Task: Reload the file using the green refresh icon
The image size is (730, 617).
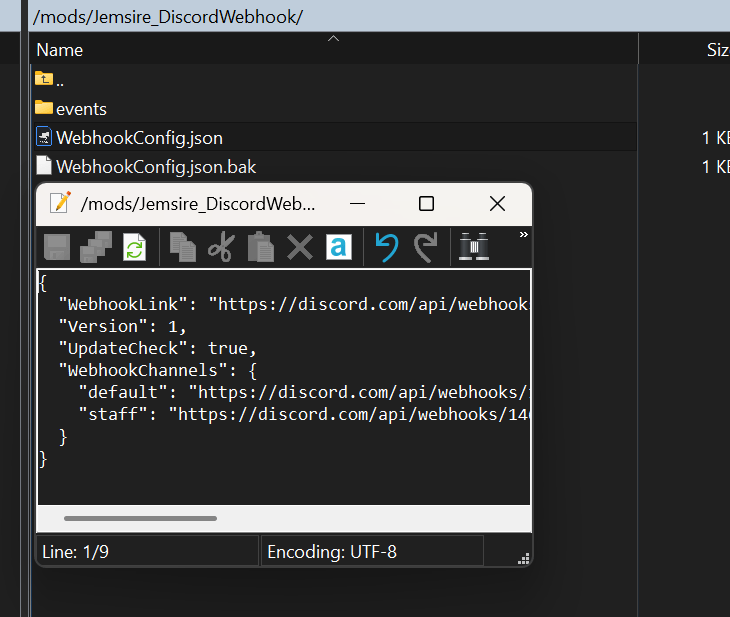Action: point(134,247)
